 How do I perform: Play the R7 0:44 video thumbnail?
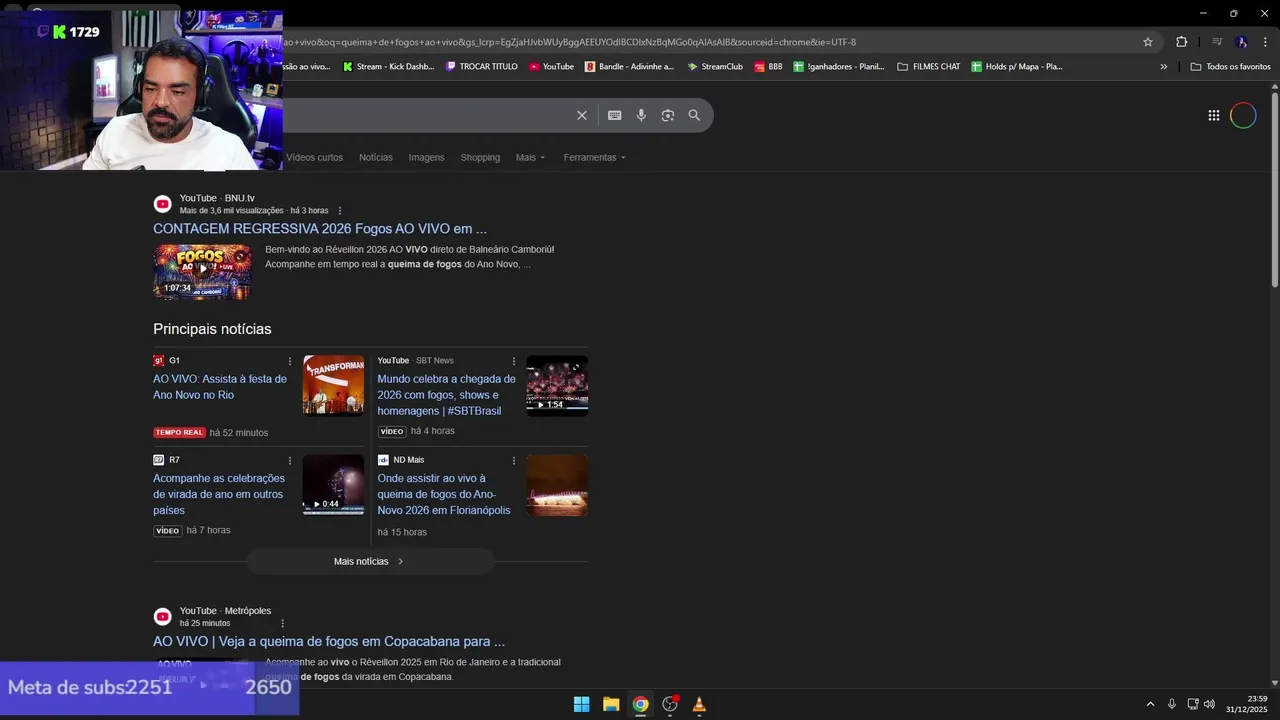(334, 485)
